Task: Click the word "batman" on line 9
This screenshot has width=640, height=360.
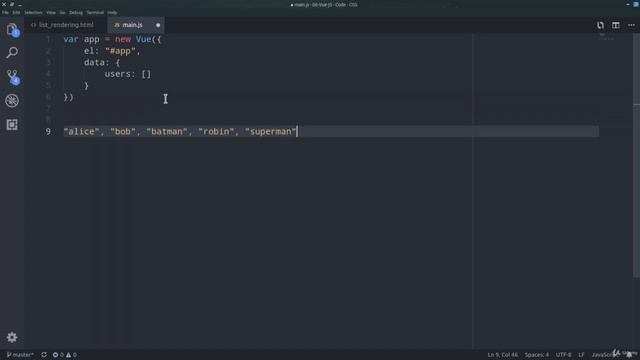Action: coord(167,131)
